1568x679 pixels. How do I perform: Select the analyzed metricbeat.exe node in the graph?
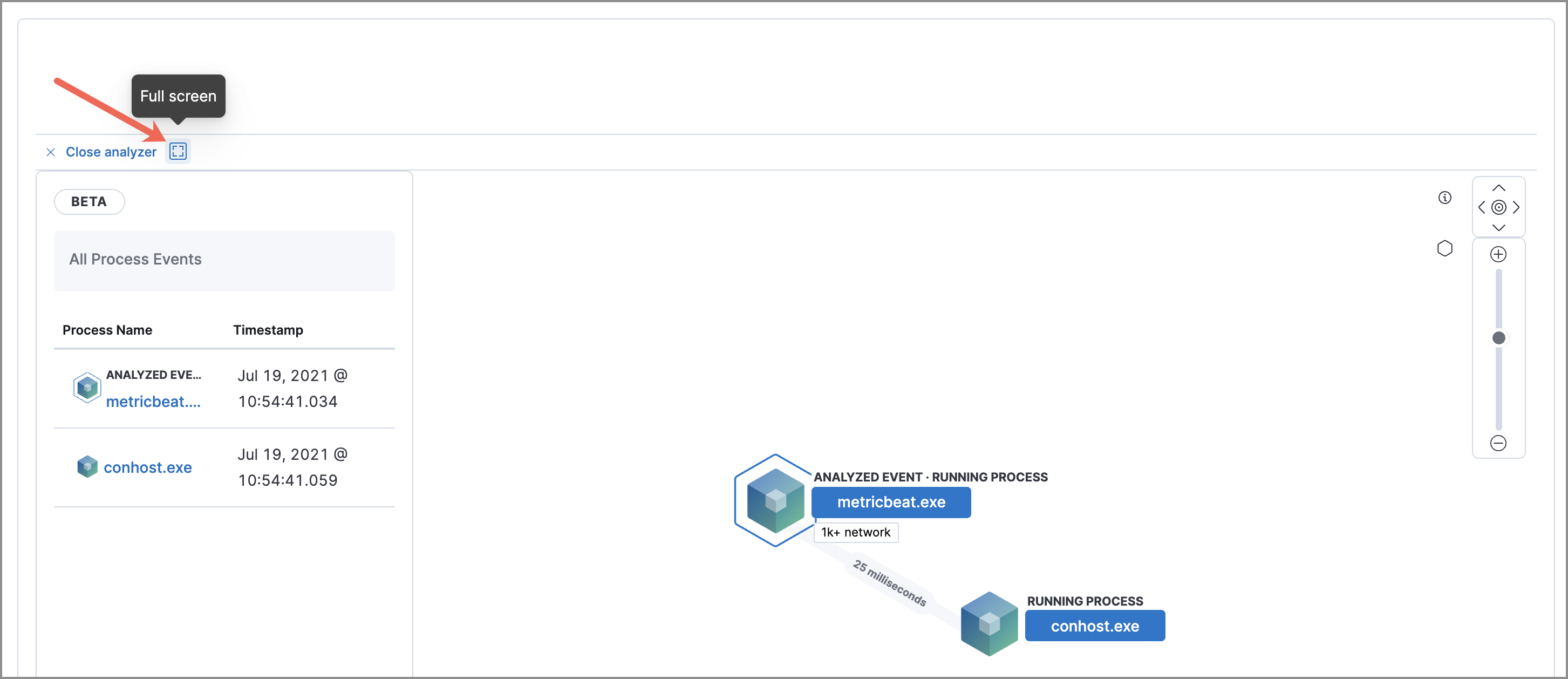click(x=891, y=502)
